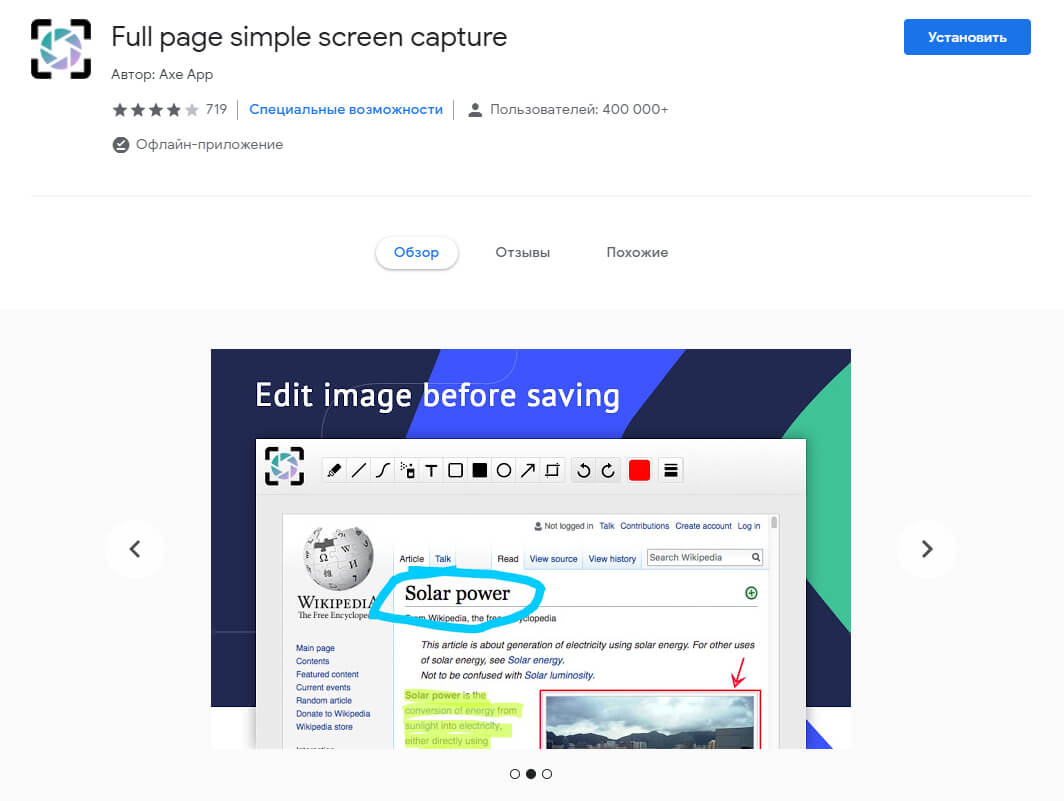Show the next screenshot with right arrow
The height and width of the screenshot is (801, 1064).
point(927,549)
